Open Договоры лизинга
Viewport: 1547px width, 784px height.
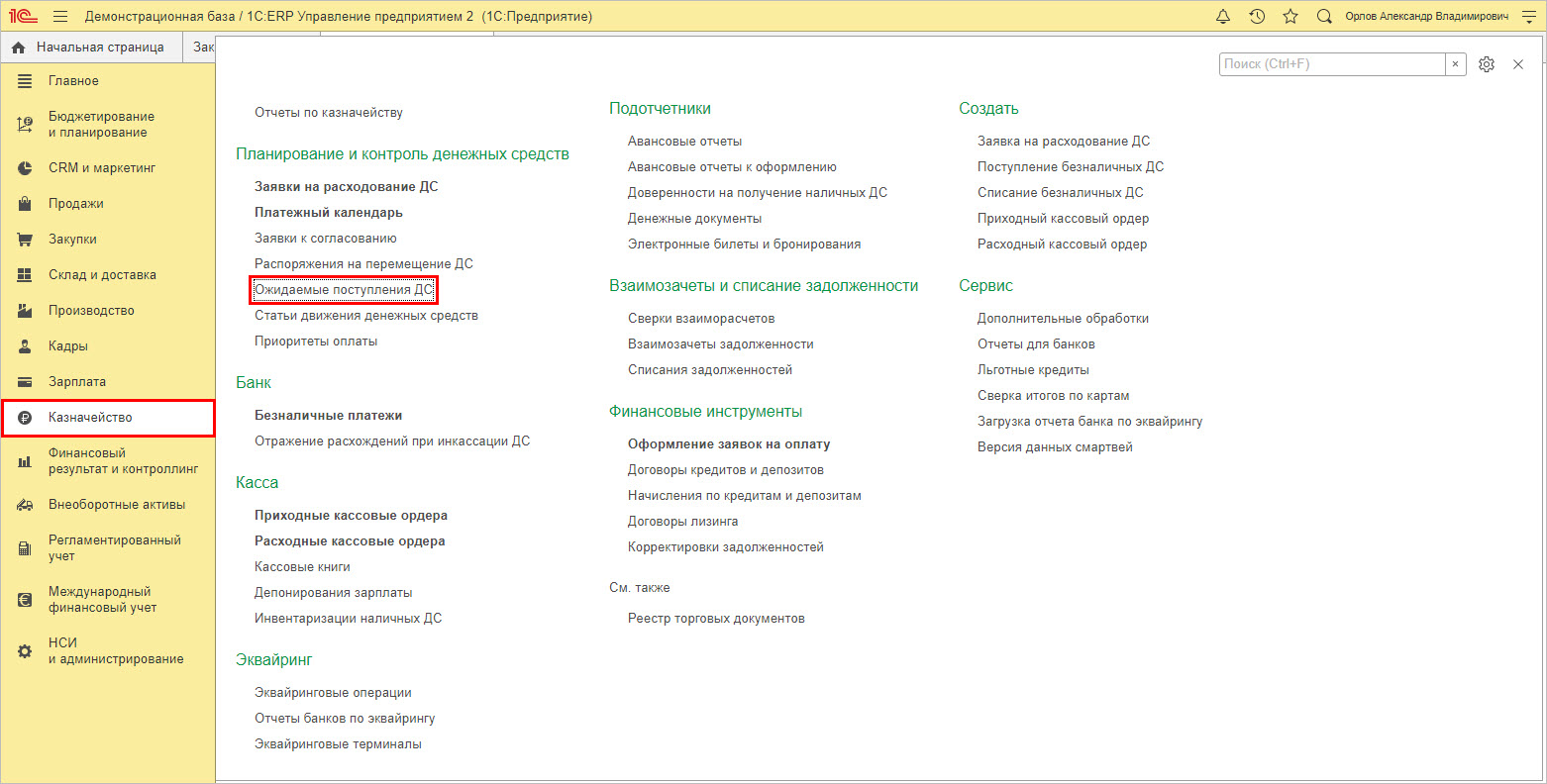(x=683, y=521)
